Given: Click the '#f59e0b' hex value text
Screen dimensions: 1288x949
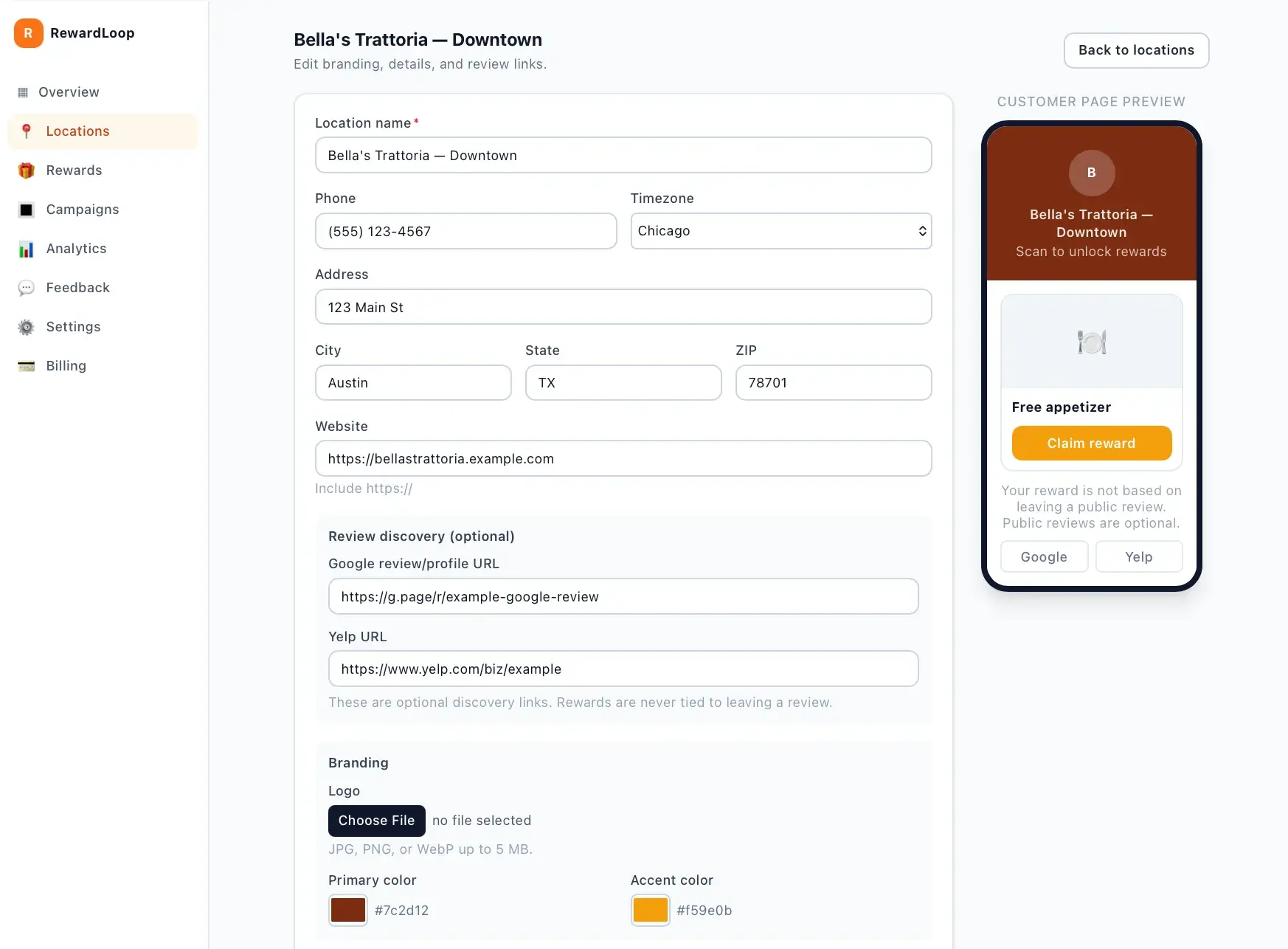Looking at the screenshot, I should pyautogui.click(x=704, y=911).
